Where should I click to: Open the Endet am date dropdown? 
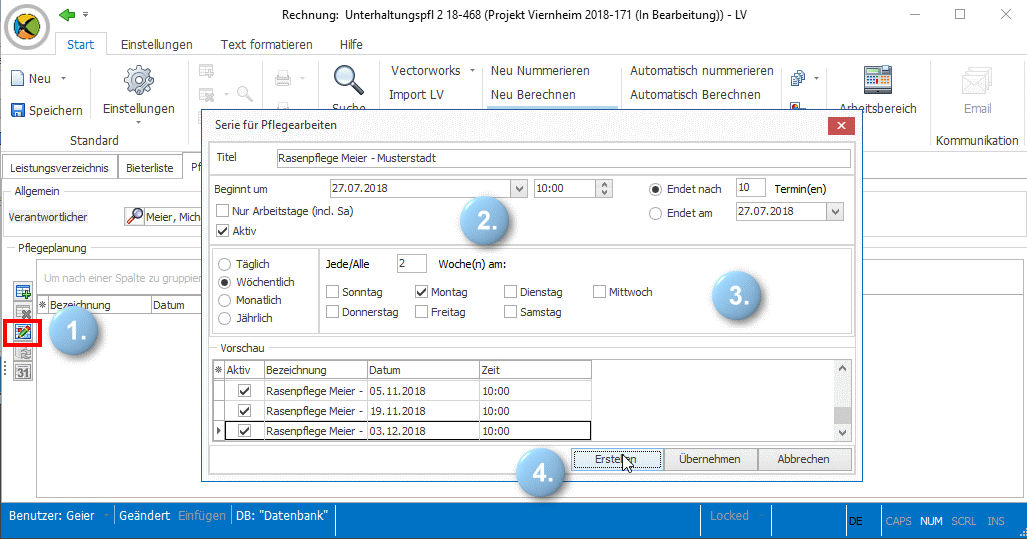pos(835,212)
